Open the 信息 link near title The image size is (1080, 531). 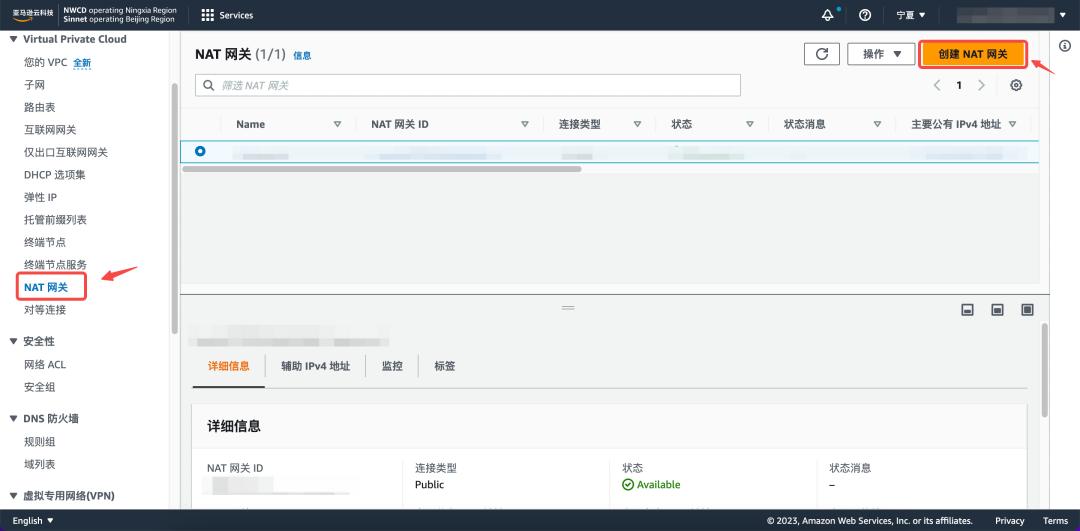[302, 56]
